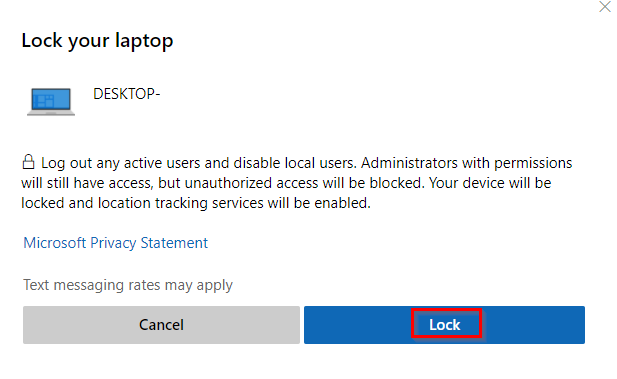
Task: Click the gray Cancel button
Action: point(161,325)
